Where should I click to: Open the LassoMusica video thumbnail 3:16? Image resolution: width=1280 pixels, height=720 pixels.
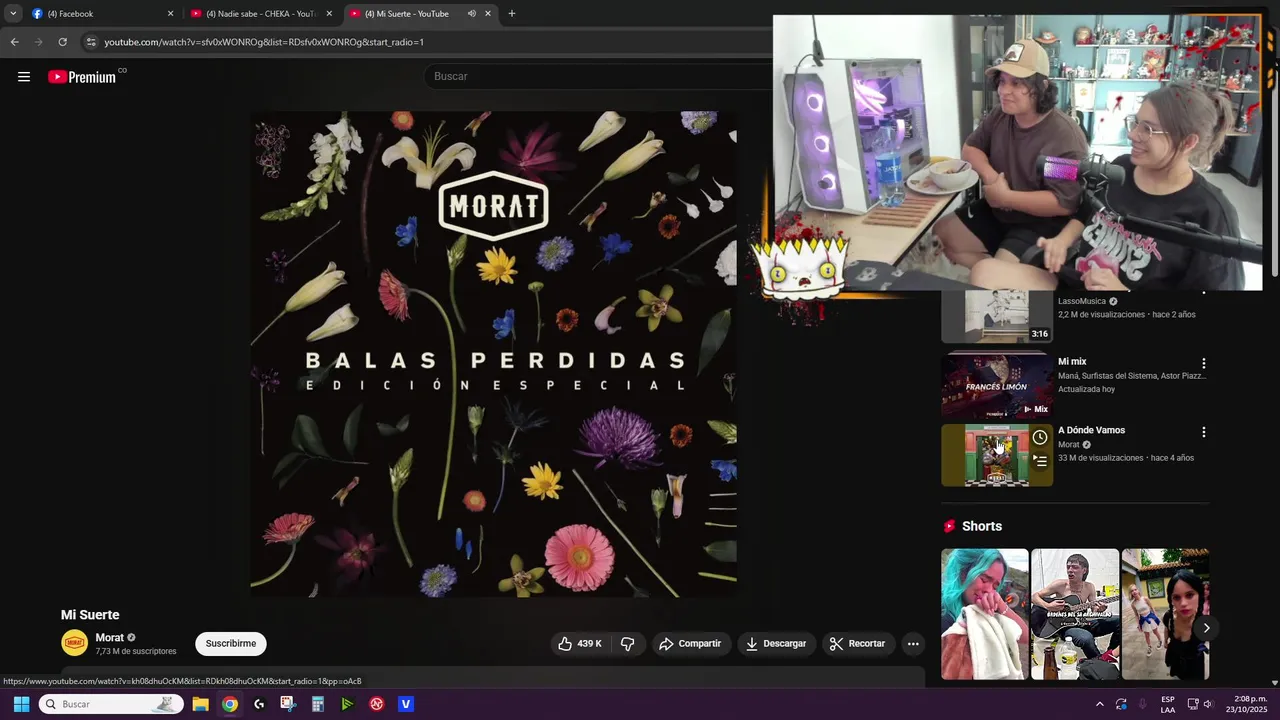coord(997,317)
